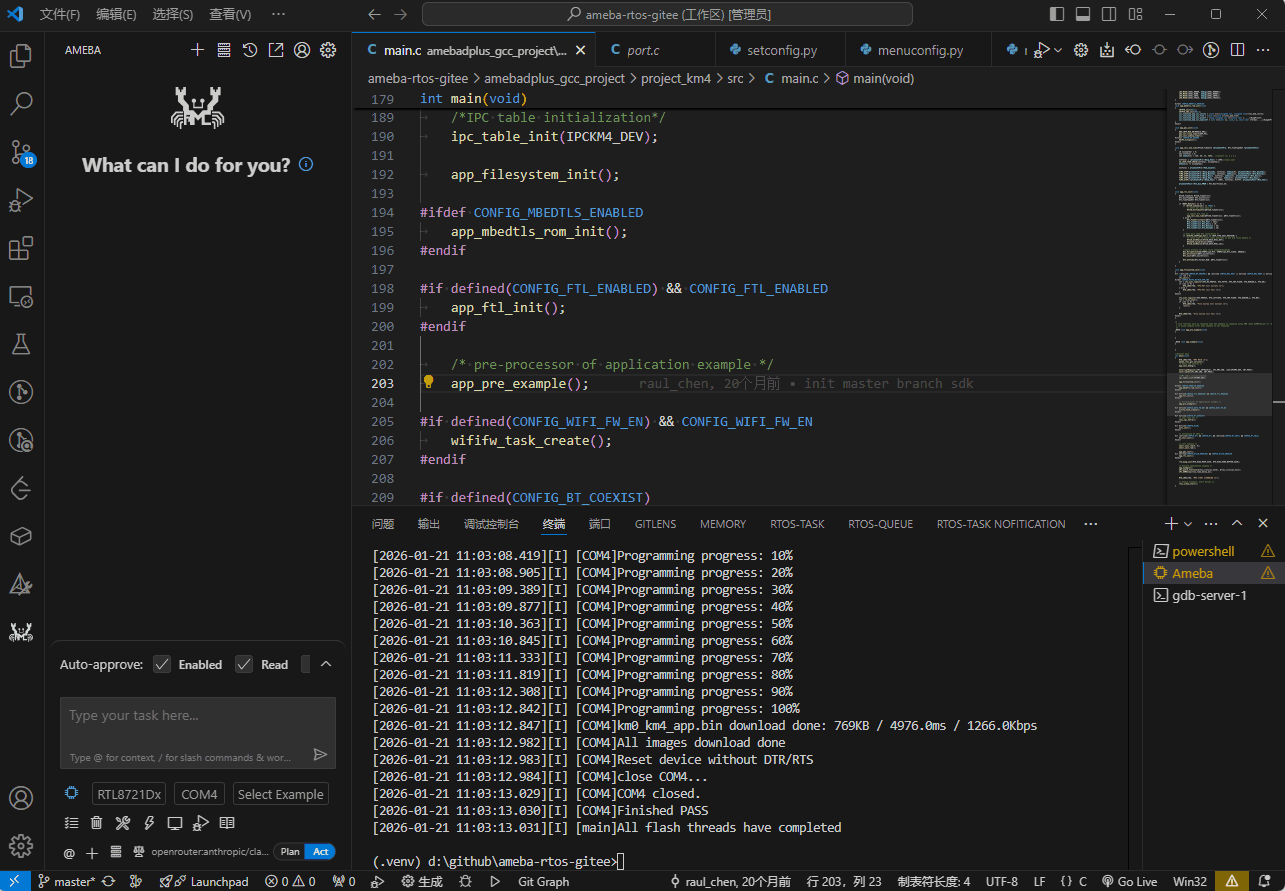Click the trash can icon in Ameba panel
This screenshot has width=1285, height=891.
96,823
